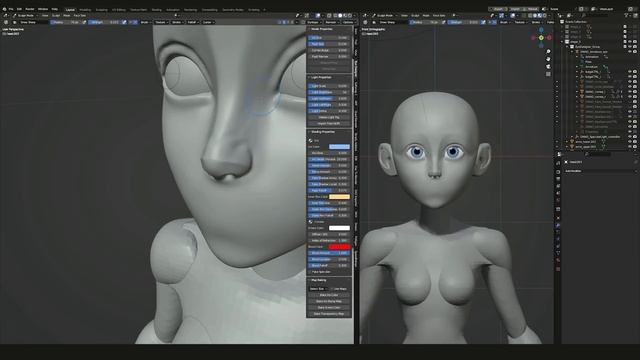Expand the Cursor settings popover
Screen dimensions: 640x360
[x=208, y=22]
